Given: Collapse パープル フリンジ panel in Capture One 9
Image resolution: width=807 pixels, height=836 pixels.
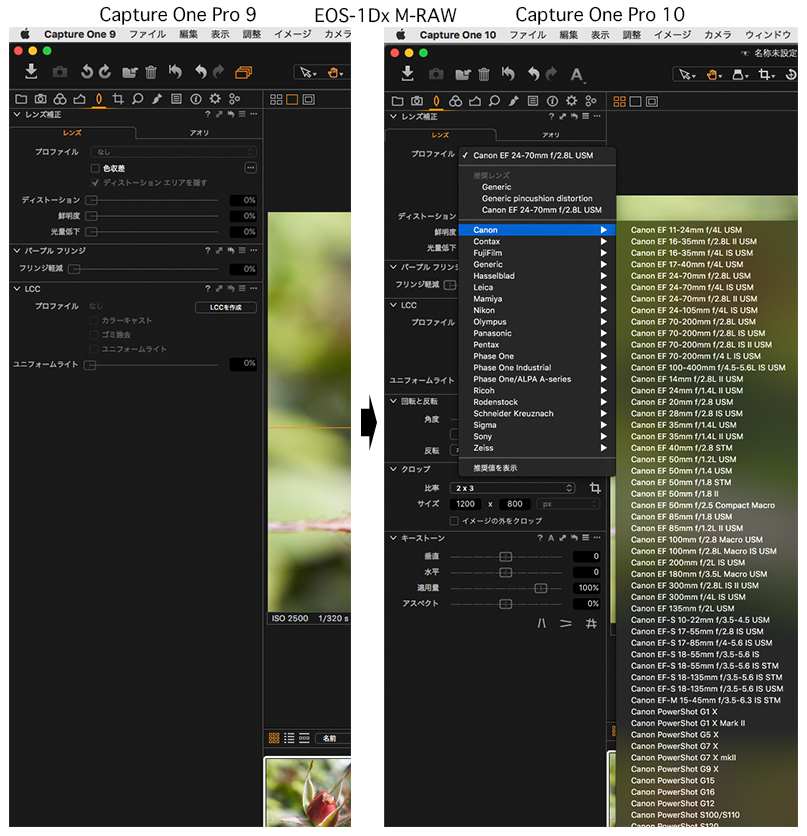Looking at the screenshot, I should tap(17, 251).
